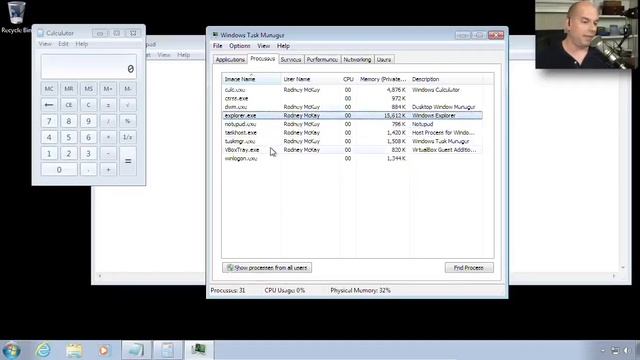640x360 pixels.
Task: Click calculator MC button
Action: click(x=49, y=89)
